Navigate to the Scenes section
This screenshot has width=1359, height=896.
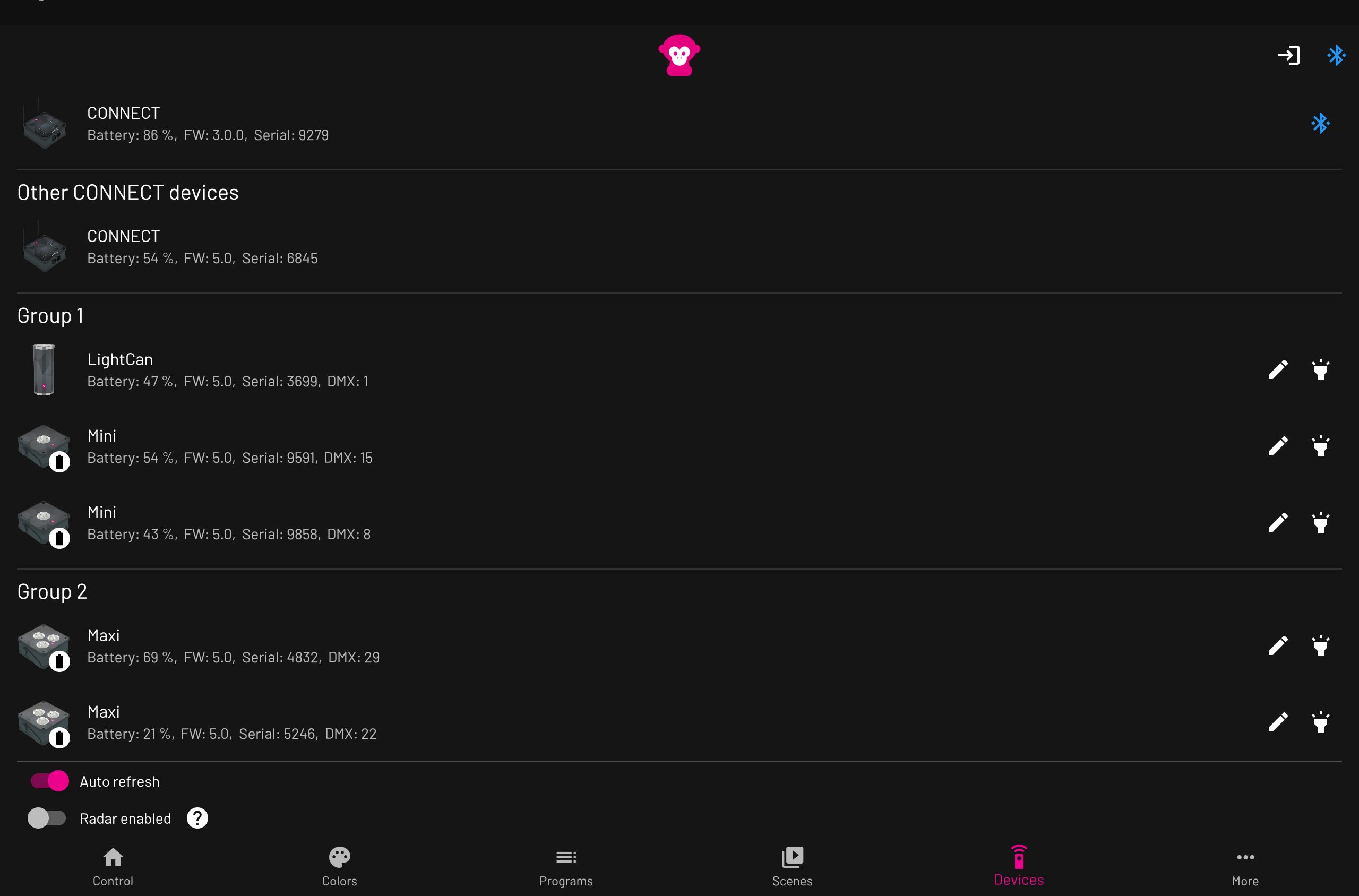tap(793, 866)
